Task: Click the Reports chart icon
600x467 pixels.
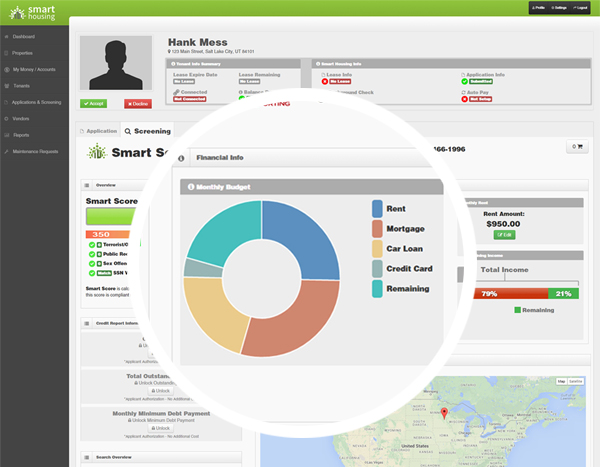Action: click(x=7, y=135)
